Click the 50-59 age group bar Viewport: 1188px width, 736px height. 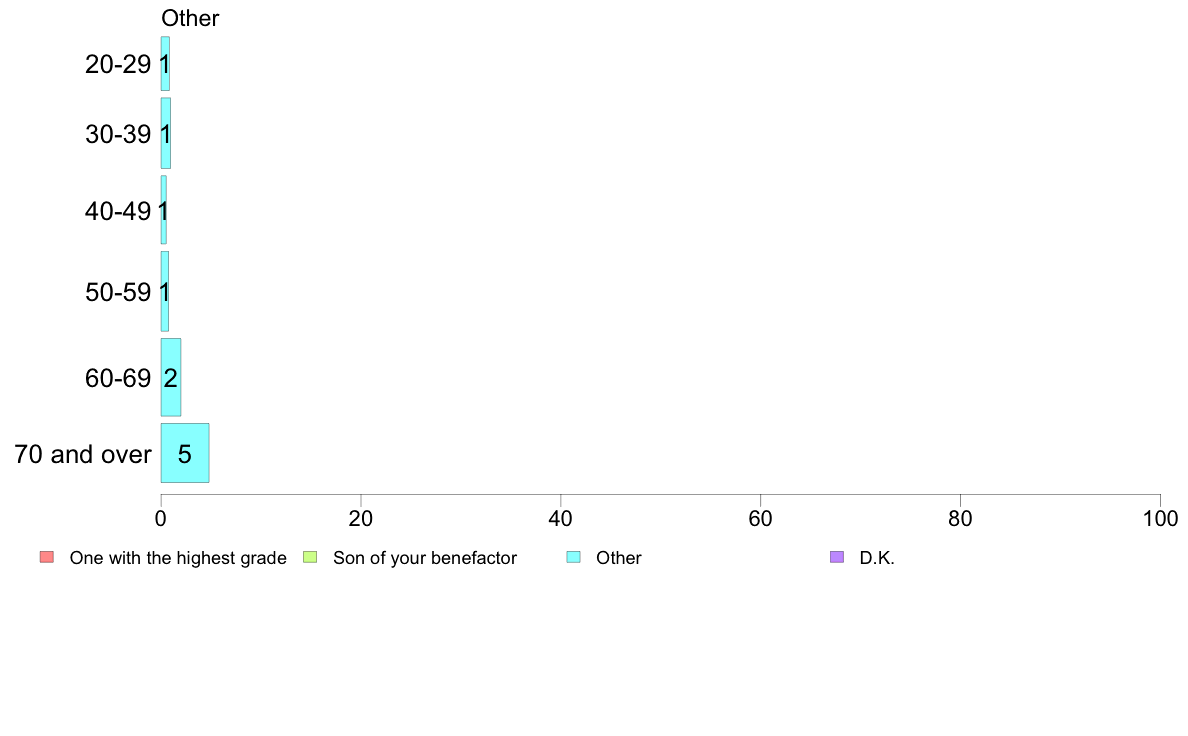[164, 292]
